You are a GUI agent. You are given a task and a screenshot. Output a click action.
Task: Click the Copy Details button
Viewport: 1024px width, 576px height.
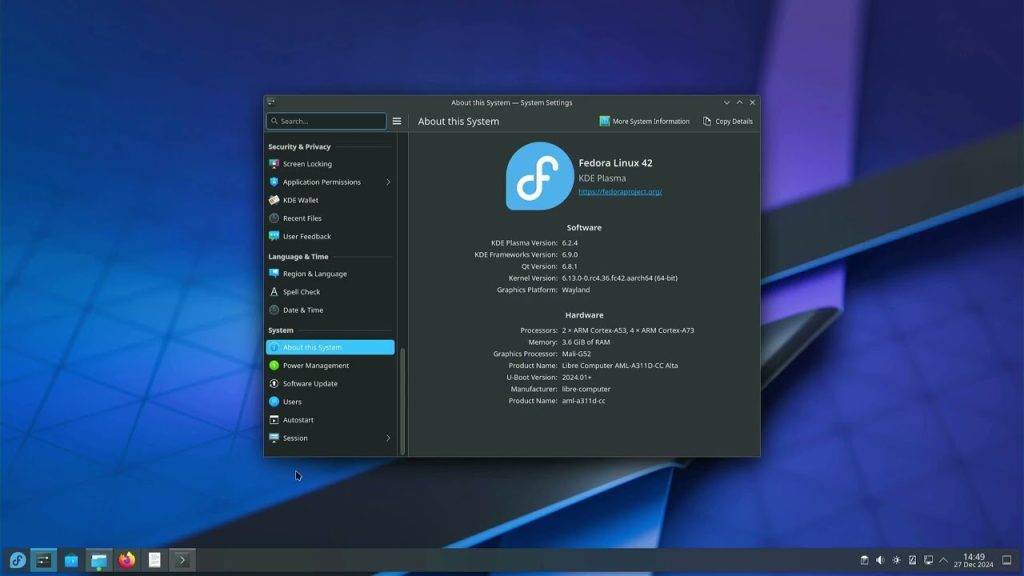[728, 121]
